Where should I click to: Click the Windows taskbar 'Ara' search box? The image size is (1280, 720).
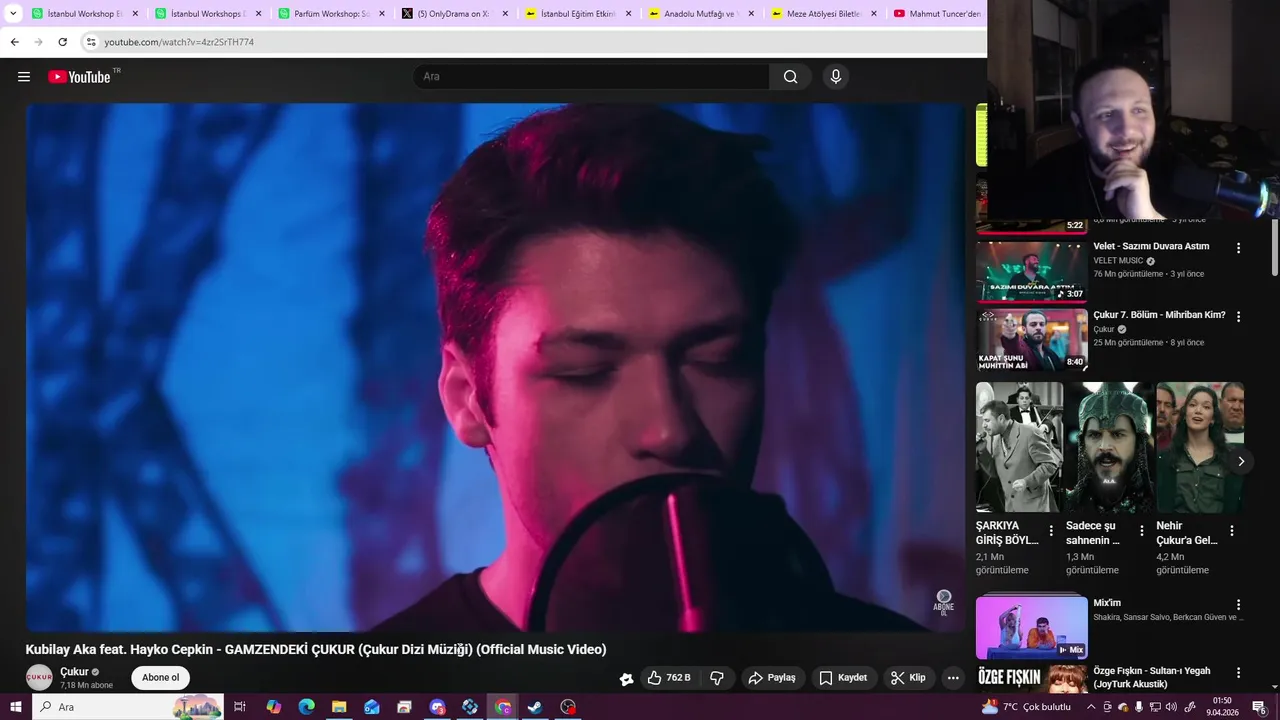tap(128, 707)
